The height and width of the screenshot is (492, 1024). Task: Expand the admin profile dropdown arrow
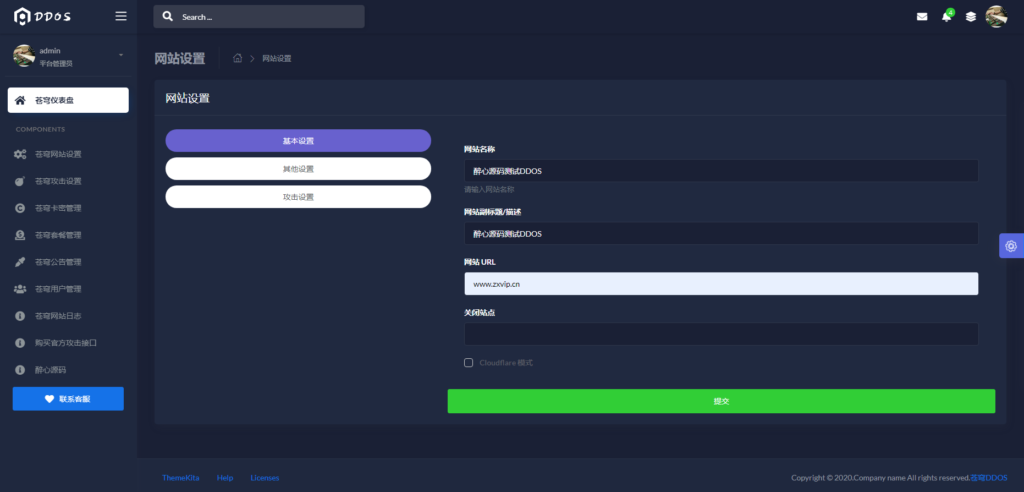[x=121, y=54]
